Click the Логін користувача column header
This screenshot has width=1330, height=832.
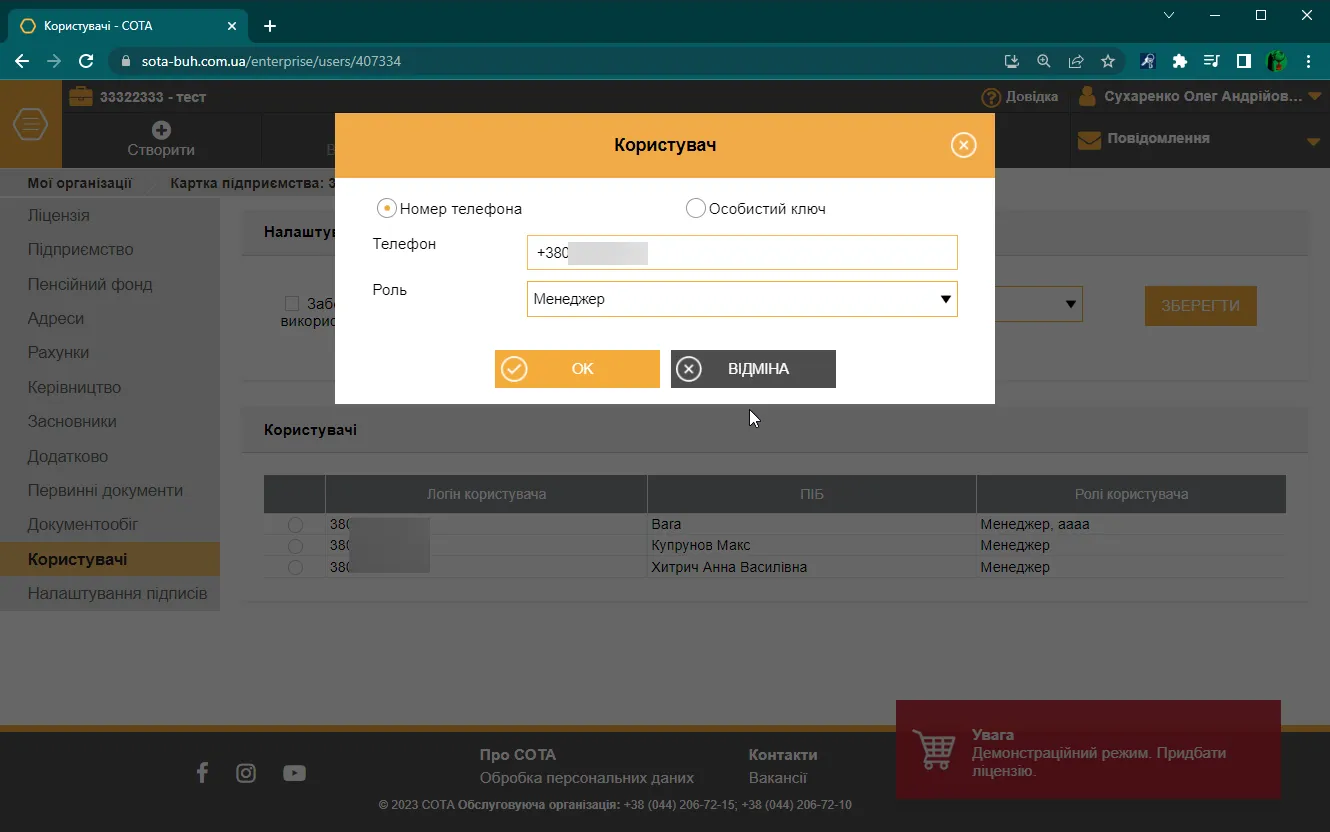point(486,494)
